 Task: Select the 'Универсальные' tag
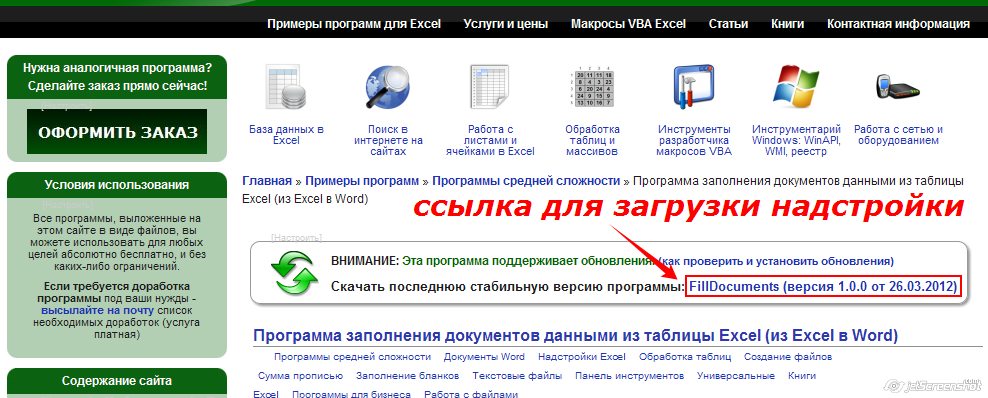coord(736,375)
